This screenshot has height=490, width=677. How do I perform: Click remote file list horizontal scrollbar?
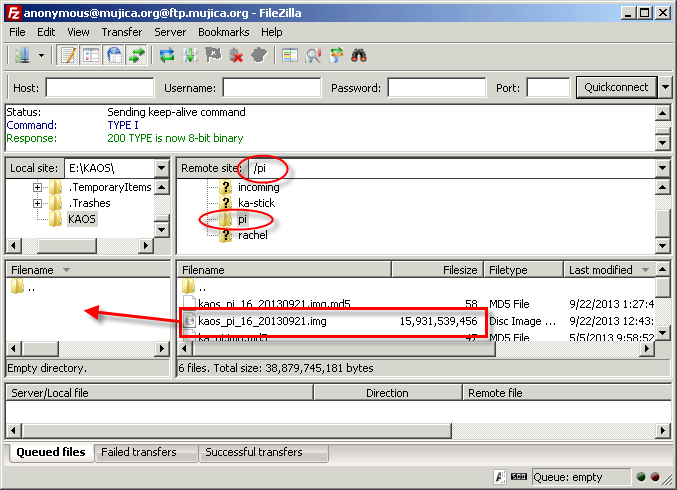(x=343, y=348)
